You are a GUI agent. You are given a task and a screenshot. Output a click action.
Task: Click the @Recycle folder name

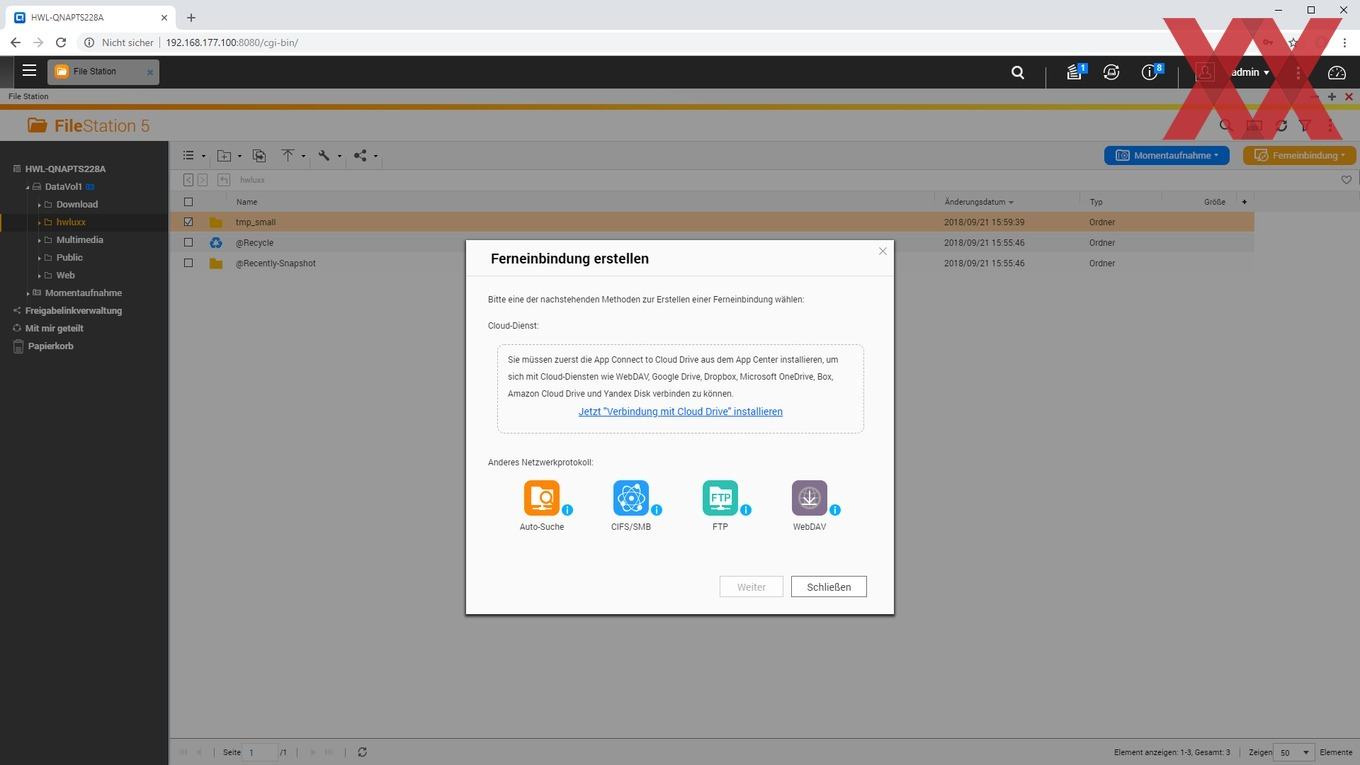[x=254, y=243]
